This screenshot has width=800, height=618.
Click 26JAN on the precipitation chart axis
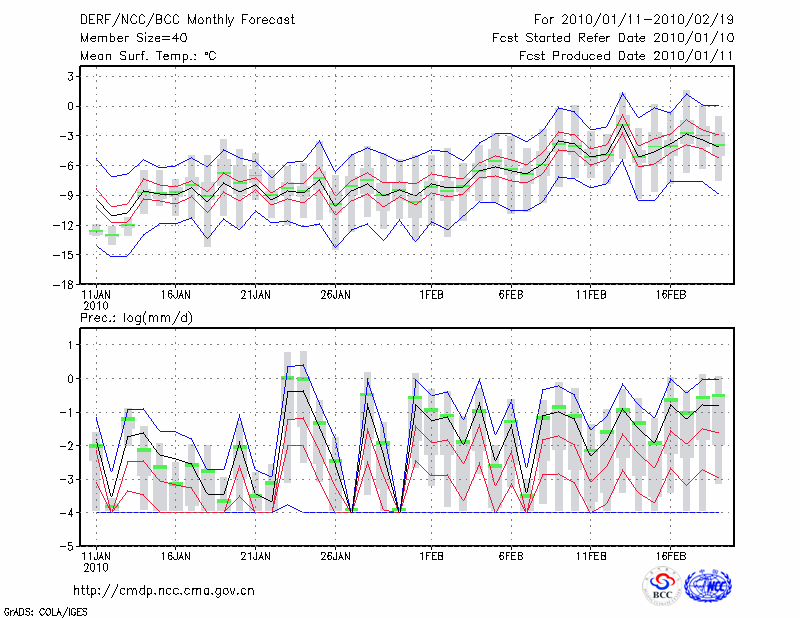point(336,554)
